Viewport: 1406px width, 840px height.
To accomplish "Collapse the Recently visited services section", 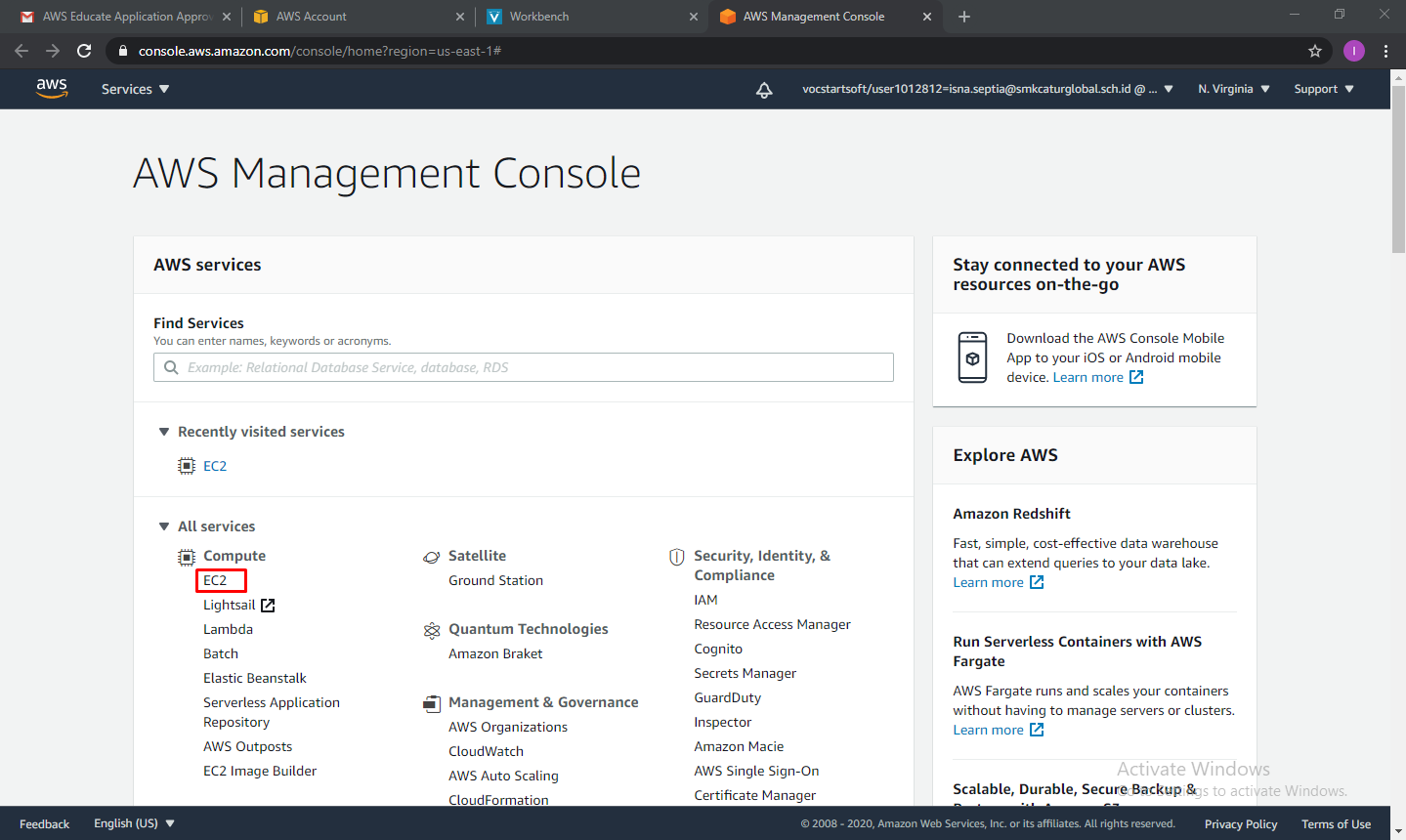I will point(164,432).
